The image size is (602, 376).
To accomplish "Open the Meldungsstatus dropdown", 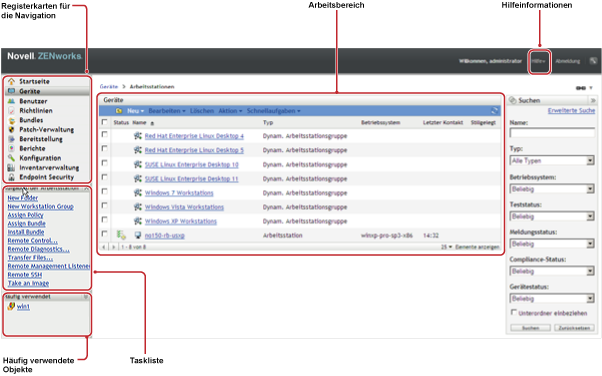I will 552,244.
